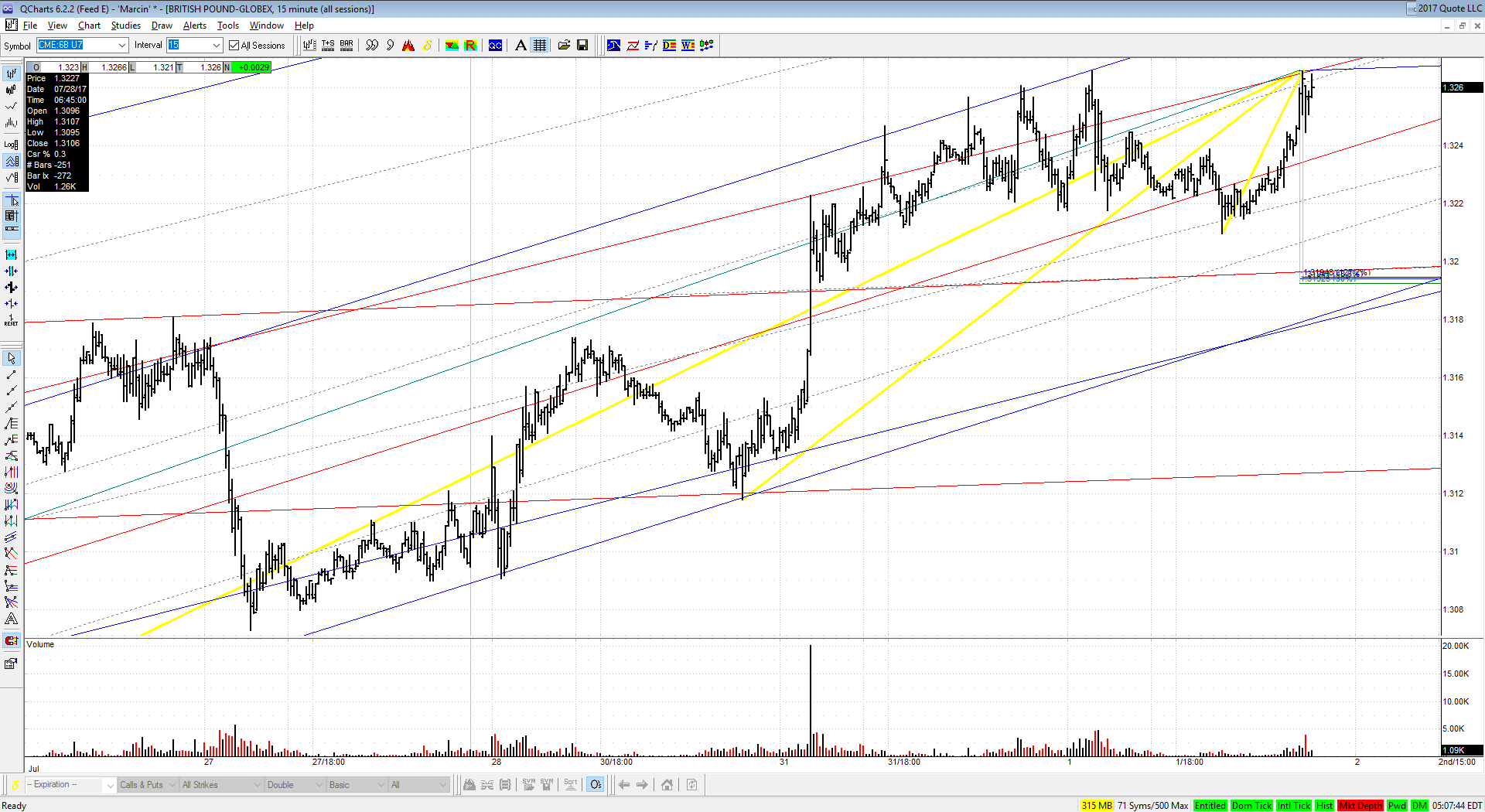This screenshot has width=1485, height=812.
Task: Click the forward arrow in bottom toolbar
Action: (x=642, y=785)
